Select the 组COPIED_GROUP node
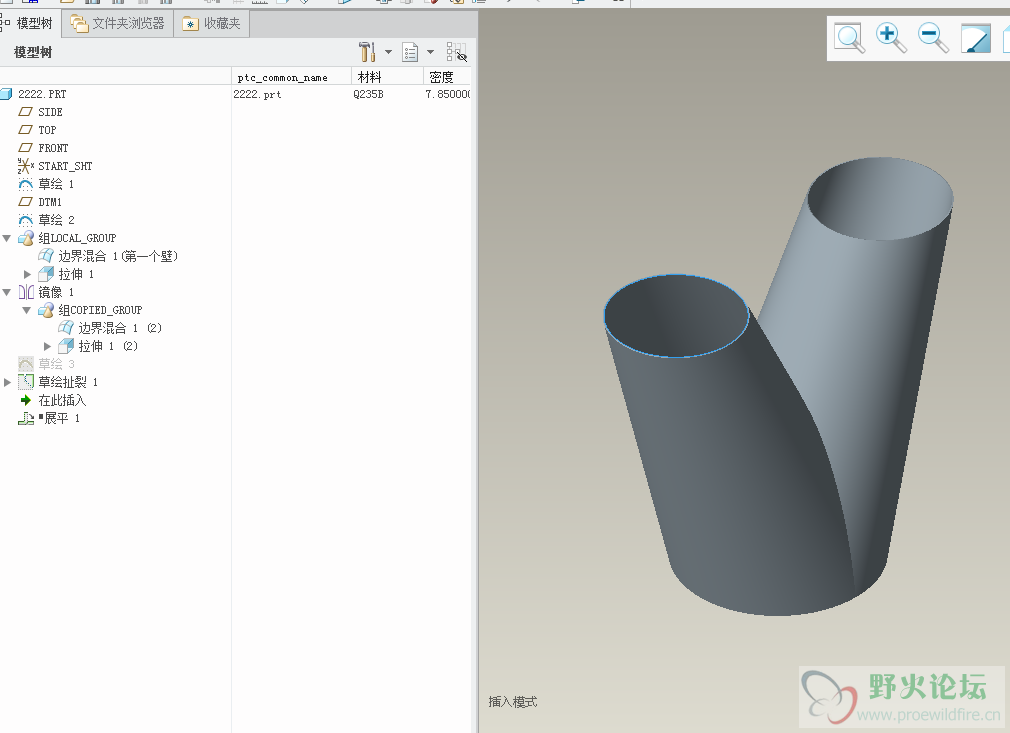The width and height of the screenshot is (1010, 733). click(100, 310)
